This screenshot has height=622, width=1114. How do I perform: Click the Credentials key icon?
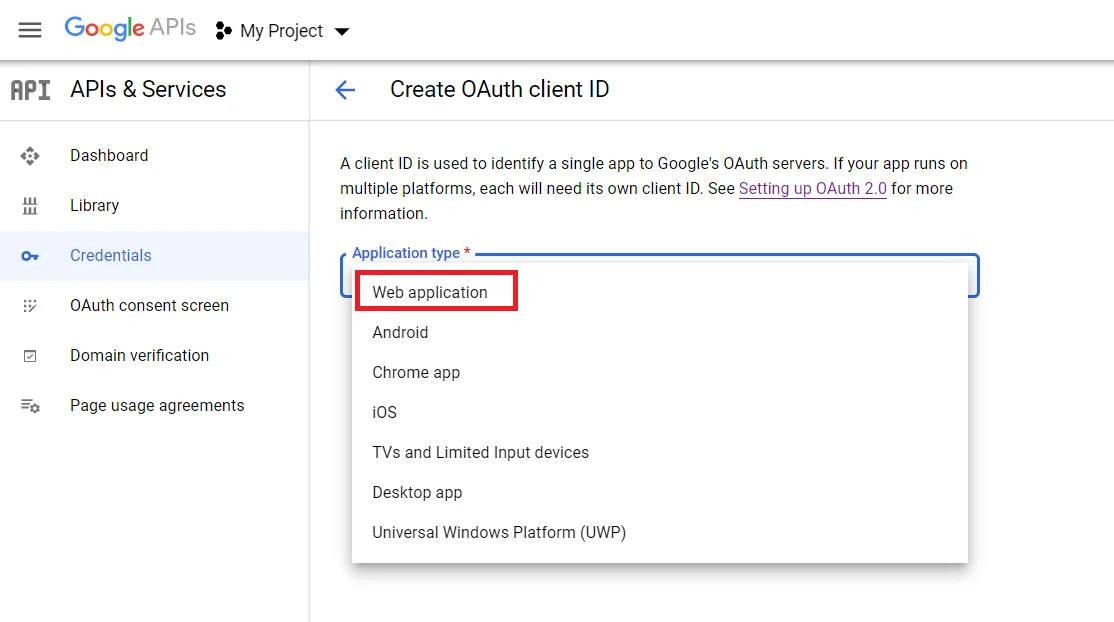tap(30, 255)
